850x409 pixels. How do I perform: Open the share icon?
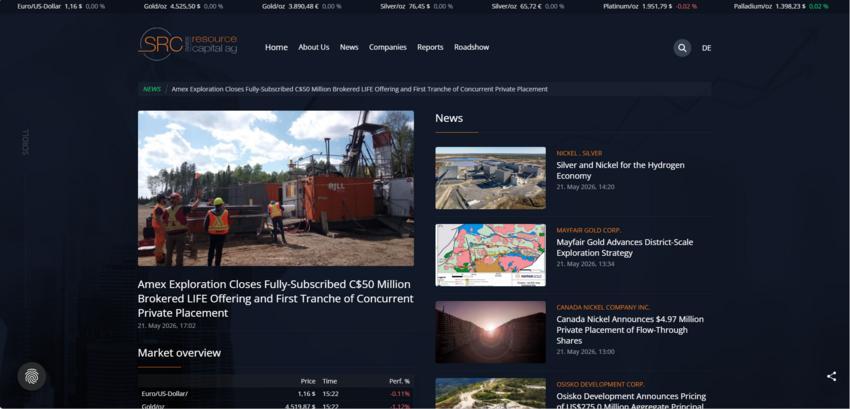tap(831, 376)
